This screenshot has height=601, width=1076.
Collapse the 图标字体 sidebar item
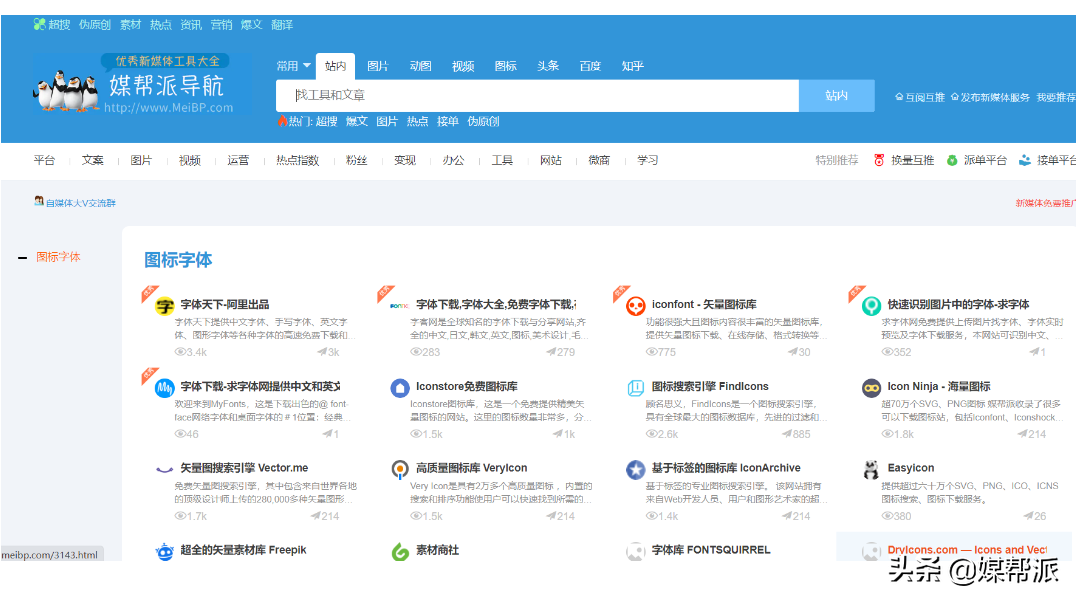click(x=22, y=257)
